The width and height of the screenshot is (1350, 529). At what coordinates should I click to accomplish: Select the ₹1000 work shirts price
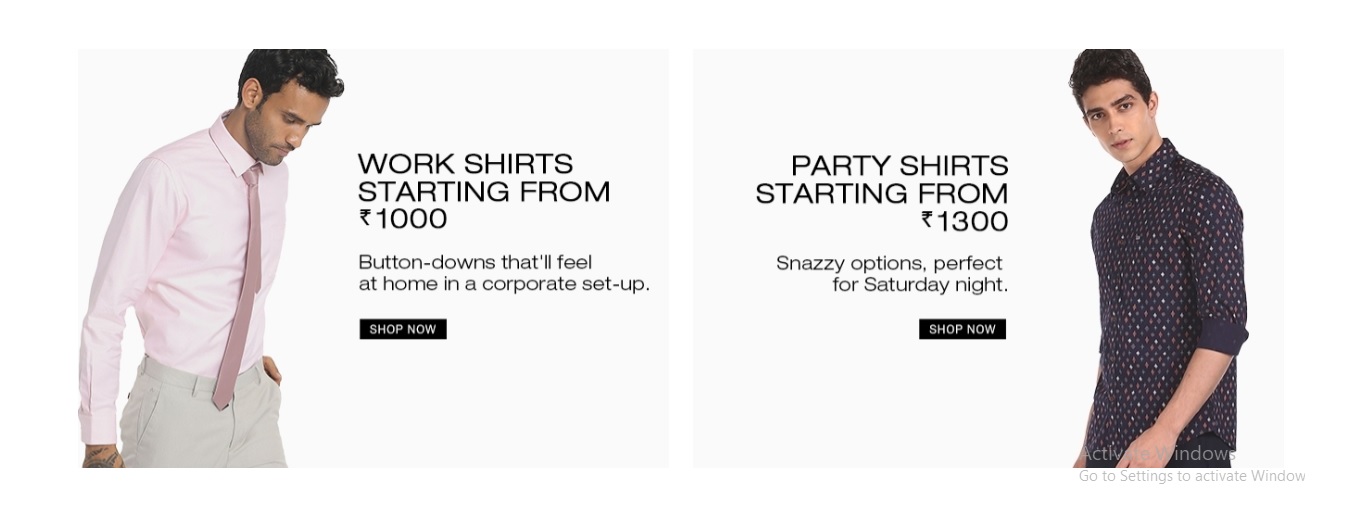pyautogui.click(x=403, y=218)
